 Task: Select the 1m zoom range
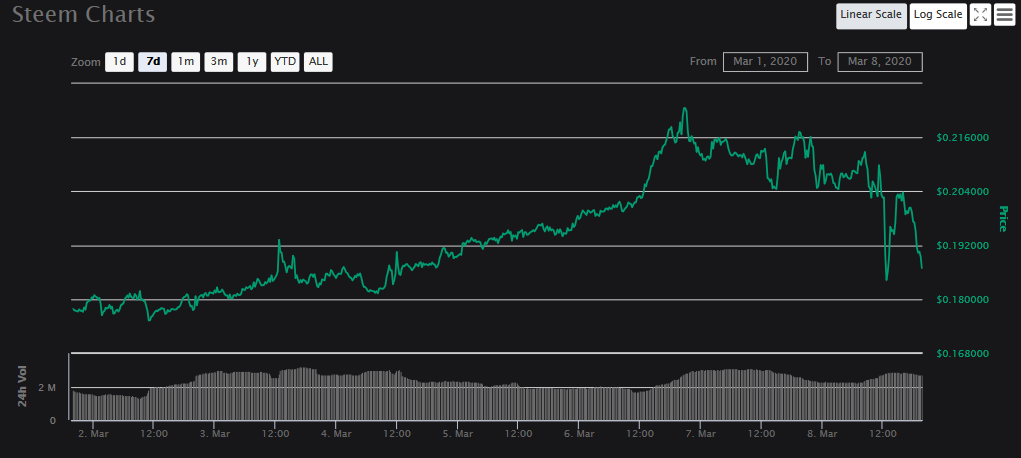(x=186, y=62)
